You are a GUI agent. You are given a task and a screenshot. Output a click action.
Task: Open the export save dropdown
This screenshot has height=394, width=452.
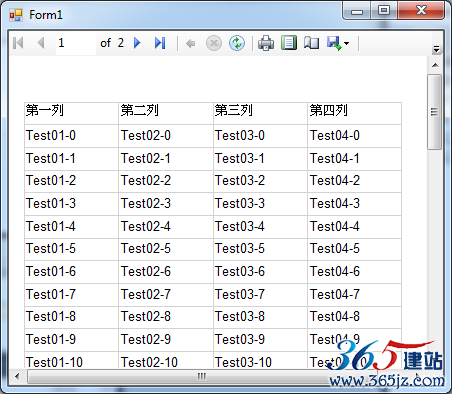point(338,43)
